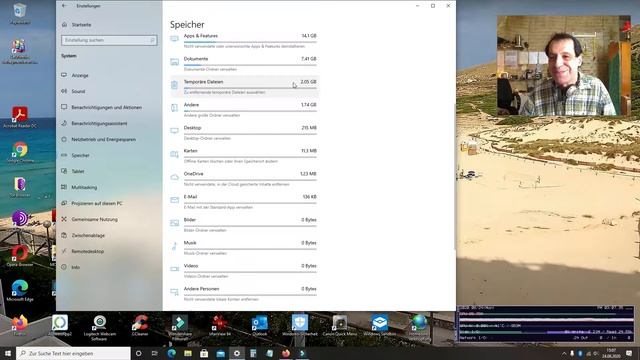Click the Andere Personen icon

175,292
